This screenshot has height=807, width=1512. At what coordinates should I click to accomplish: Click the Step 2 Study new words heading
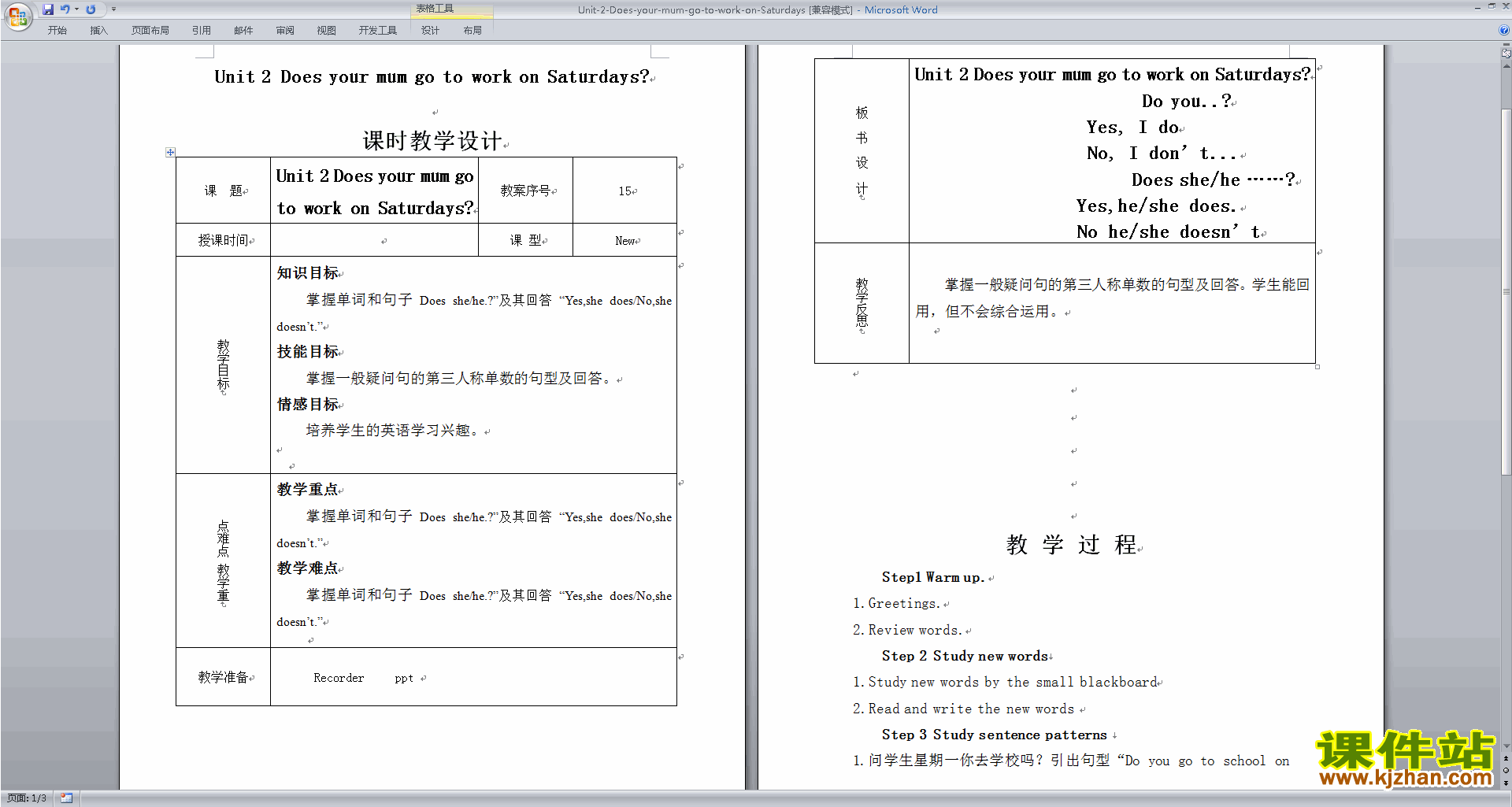coord(965,657)
